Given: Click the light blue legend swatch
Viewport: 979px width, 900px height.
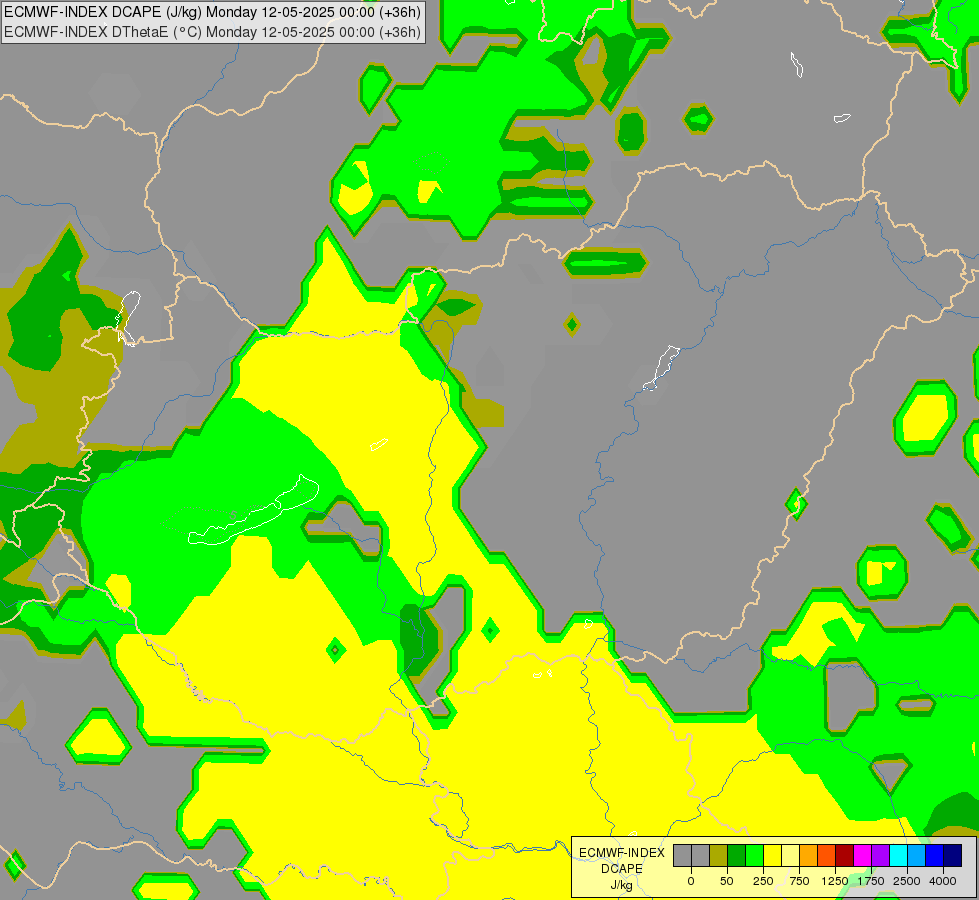Looking at the screenshot, I should (x=917, y=855).
